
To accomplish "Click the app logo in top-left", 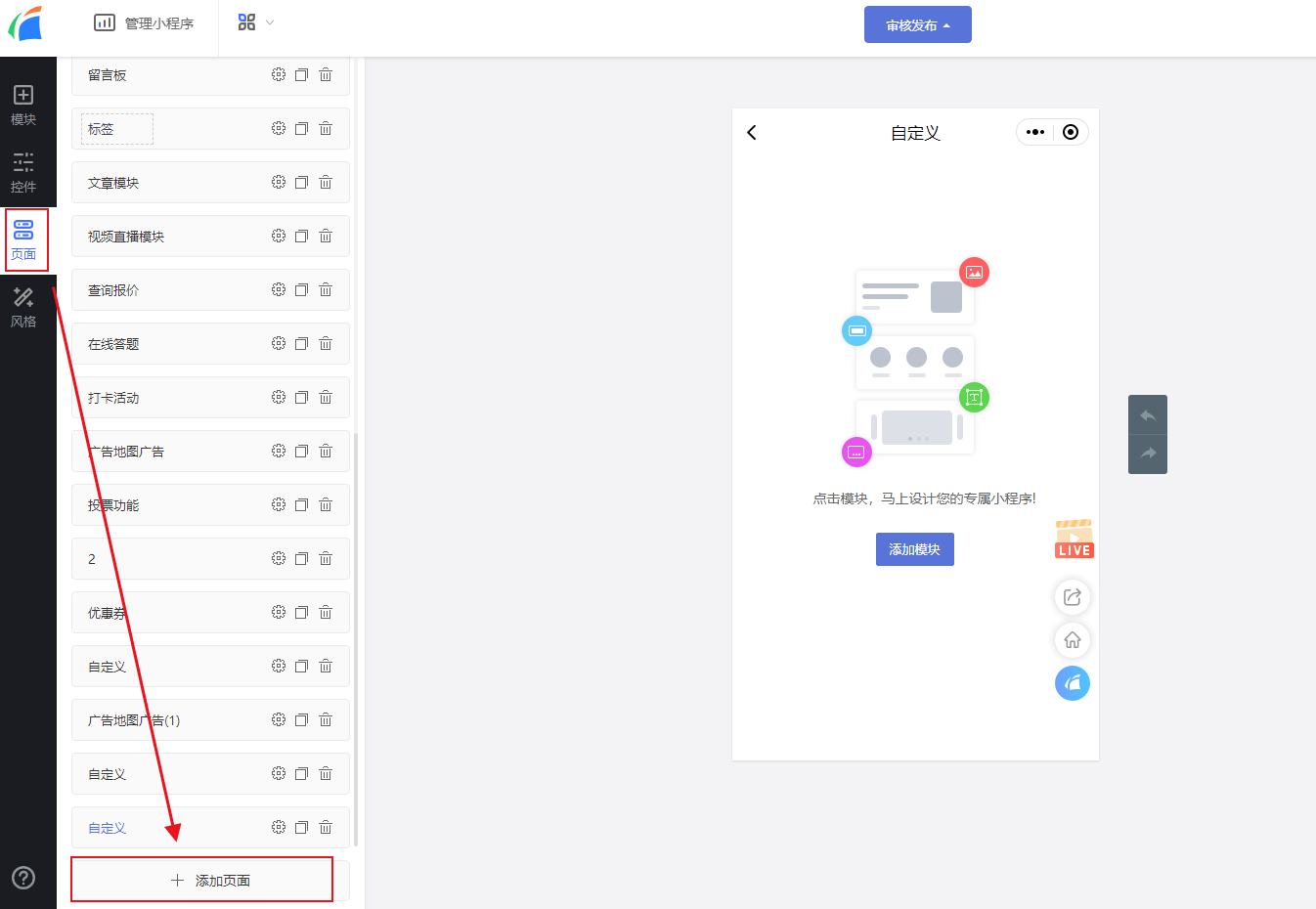I will tap(25, 22).
